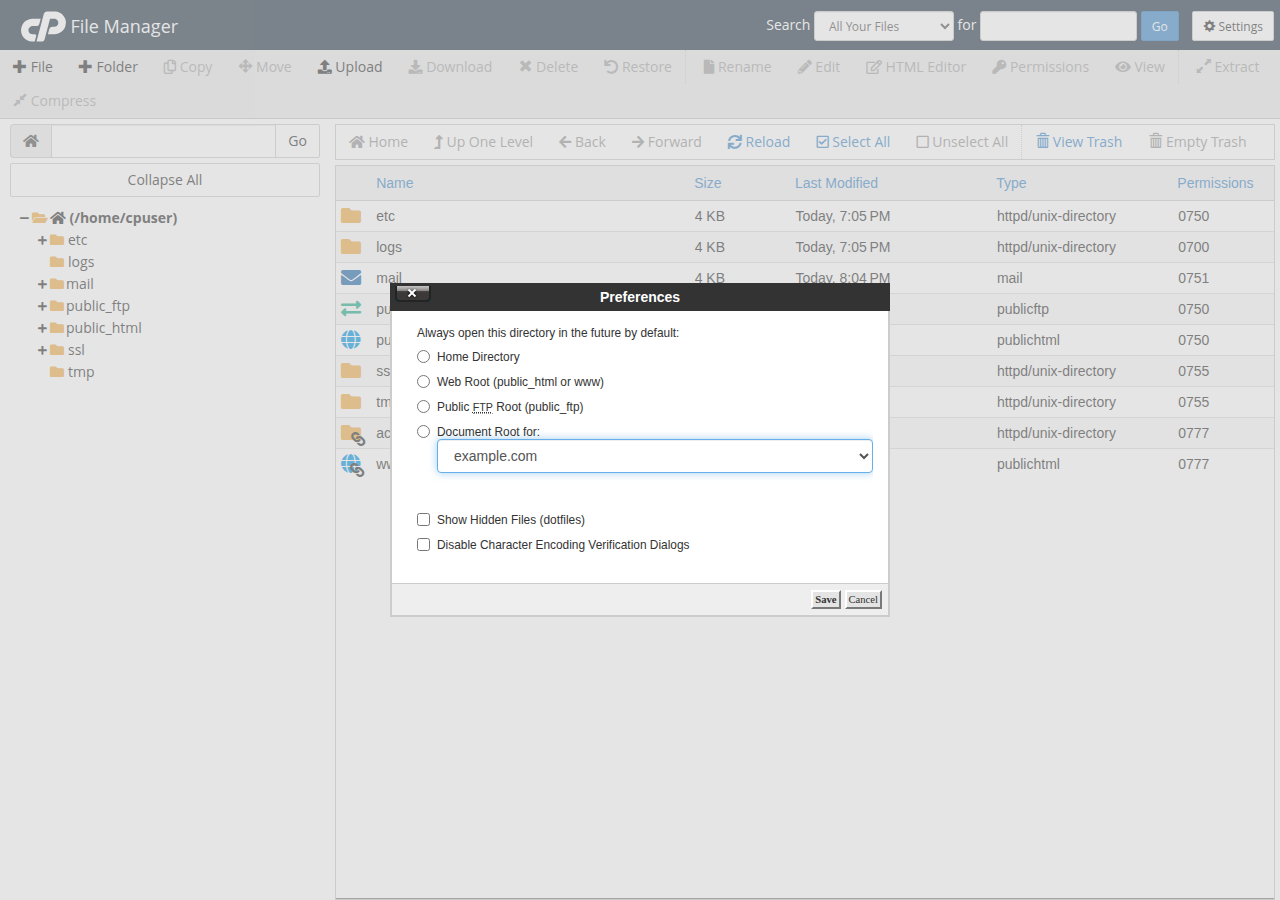1280x900 pixels.
Task: Click the search Go button
Action: pos(1160,26)
